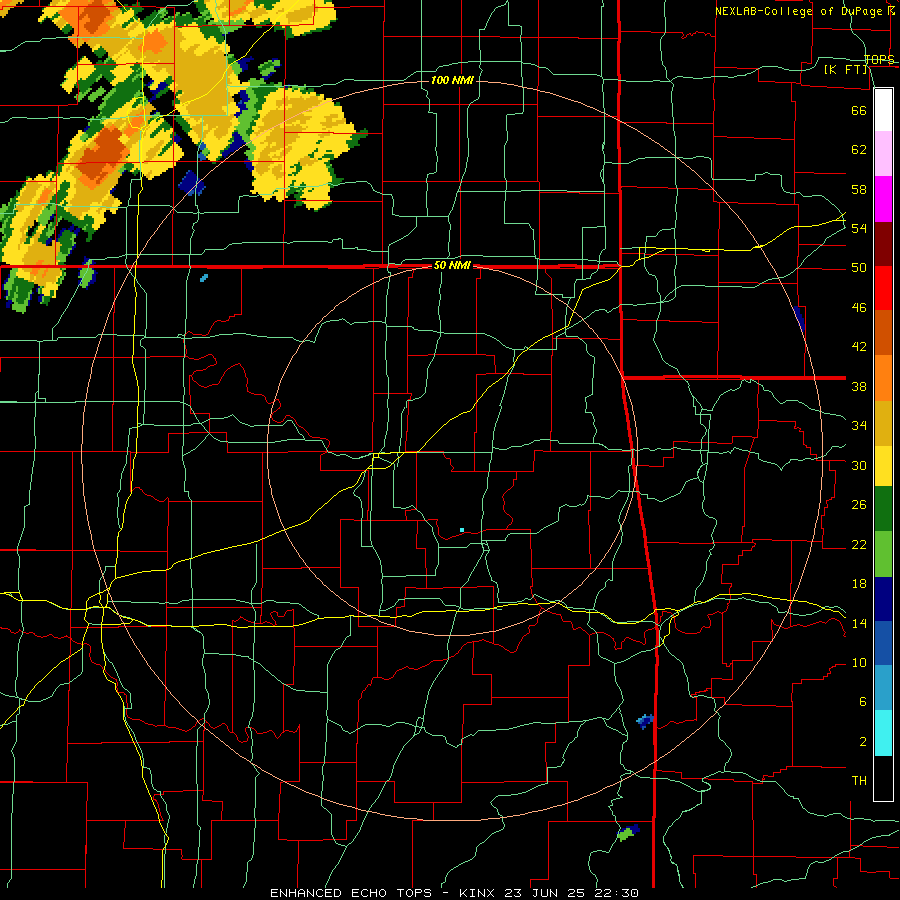This screenshot has height=900, width=900.
Task: Click the yellow legend swatch
Action: 883,465
